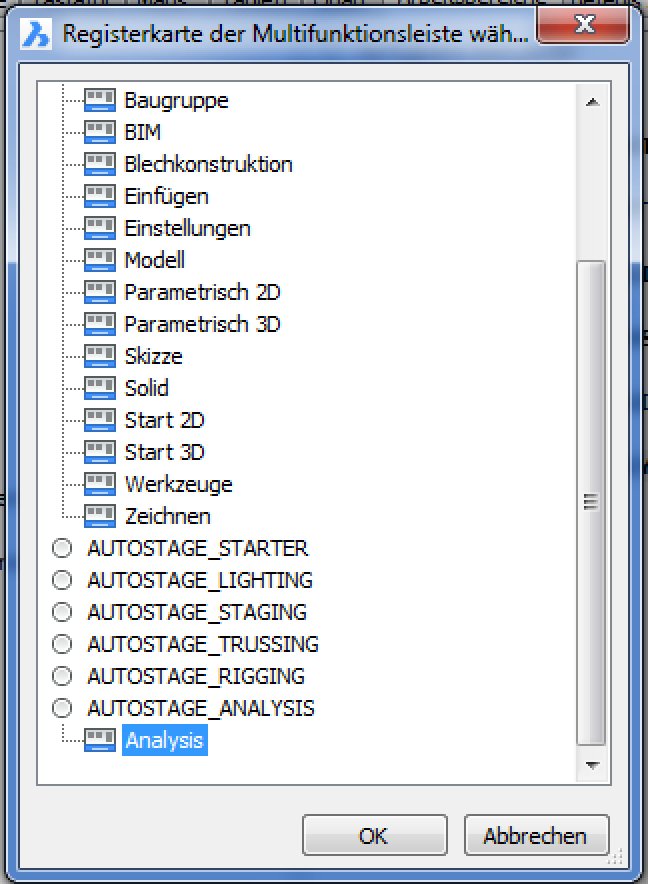Choose the AUTOSTAGE_RIGGING radio button
The height and width of the screenshot is (884, 648).
tap(62, 676)
